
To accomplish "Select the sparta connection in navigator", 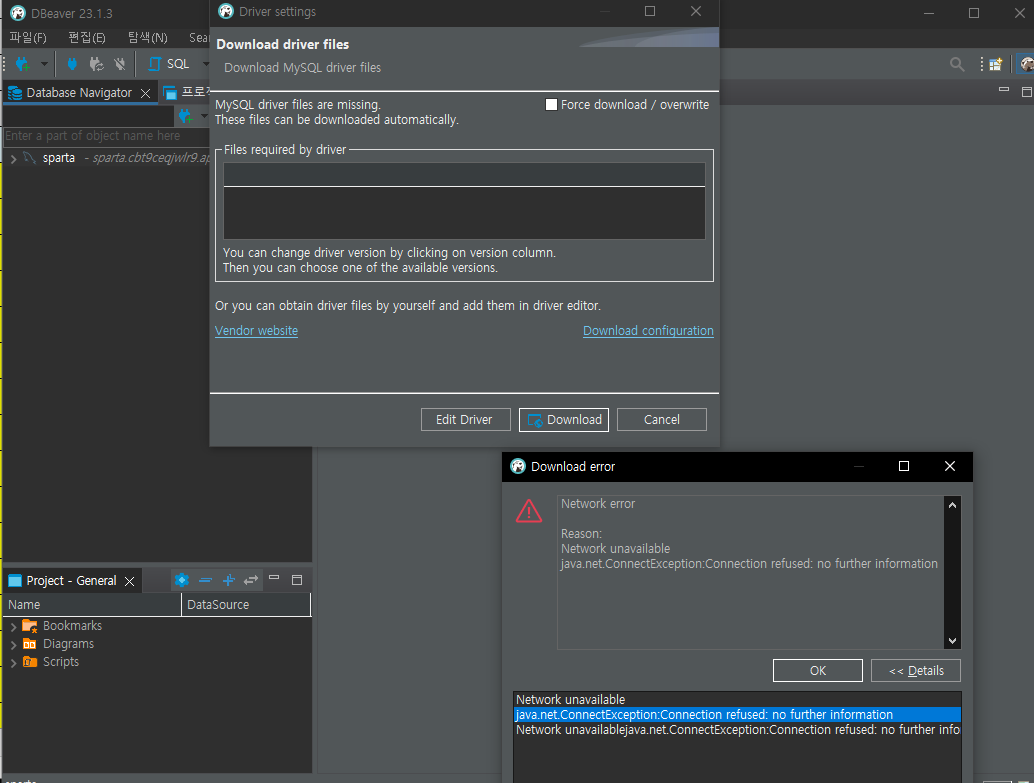I will point(59,158).
